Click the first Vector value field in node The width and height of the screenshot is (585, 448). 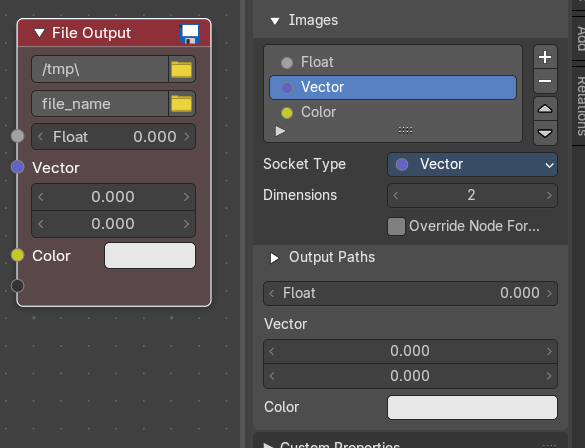pyautogui.click(x=113, y=197)
